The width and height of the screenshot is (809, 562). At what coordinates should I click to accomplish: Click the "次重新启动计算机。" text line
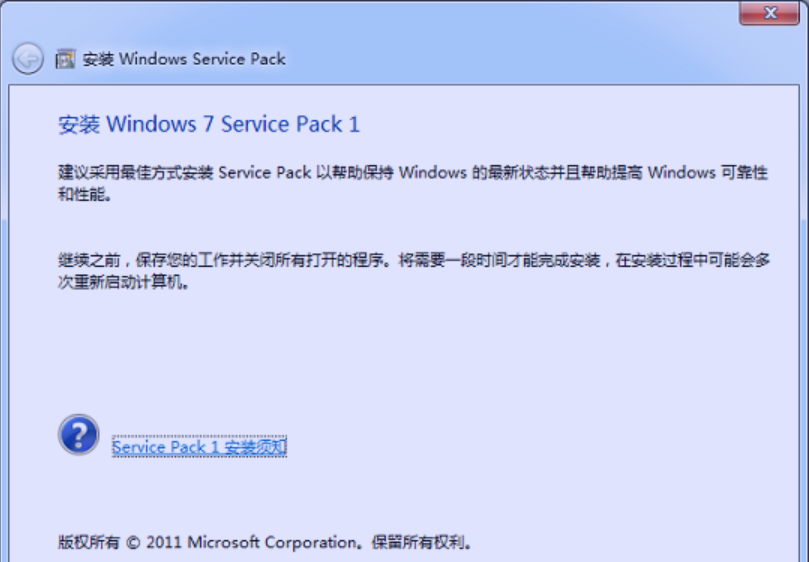pyautogui.click(x=123, y=281)
